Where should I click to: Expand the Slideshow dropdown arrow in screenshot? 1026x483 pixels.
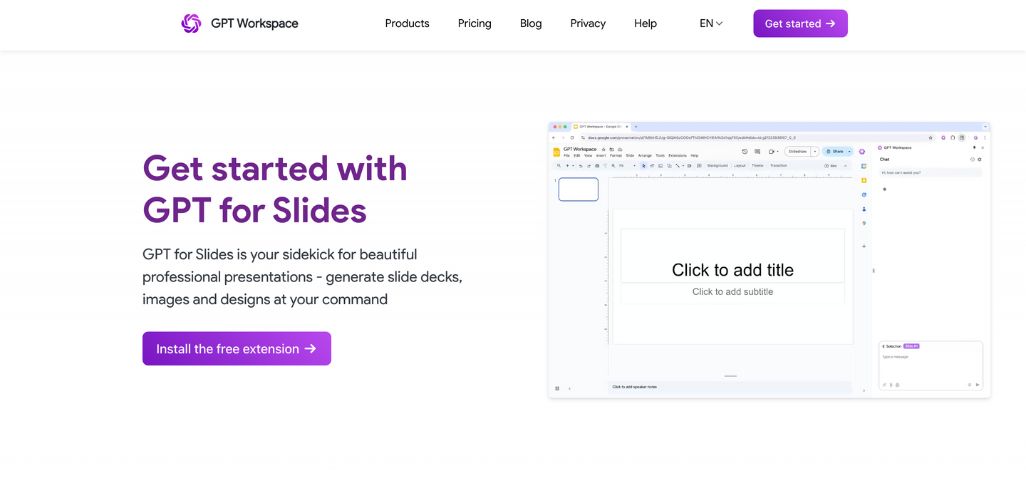coord(815,151)
